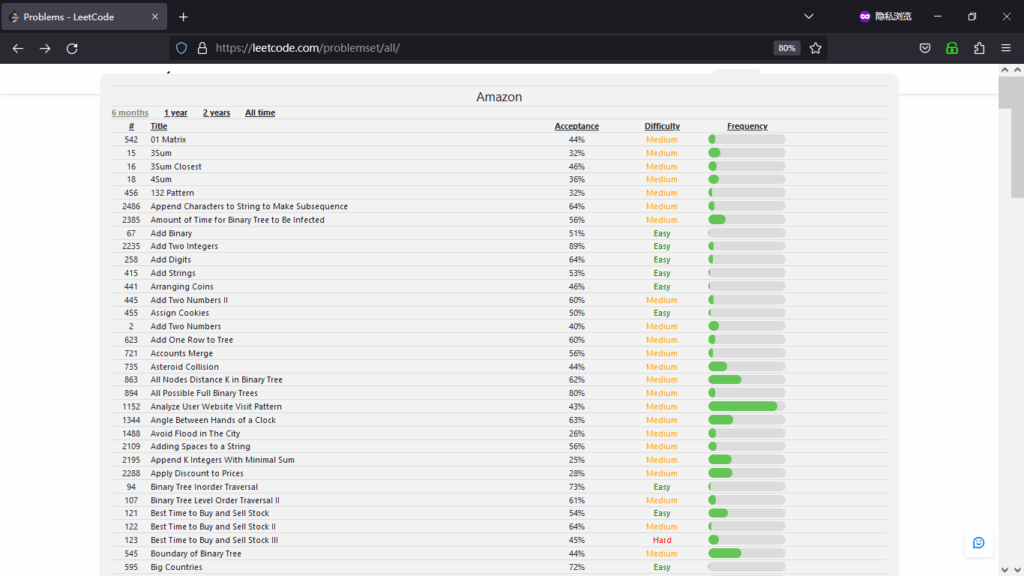Open Amount of Time for Binary Tree to Be Infected
The width and height of the screenshot is (1024, 576).
237,220
